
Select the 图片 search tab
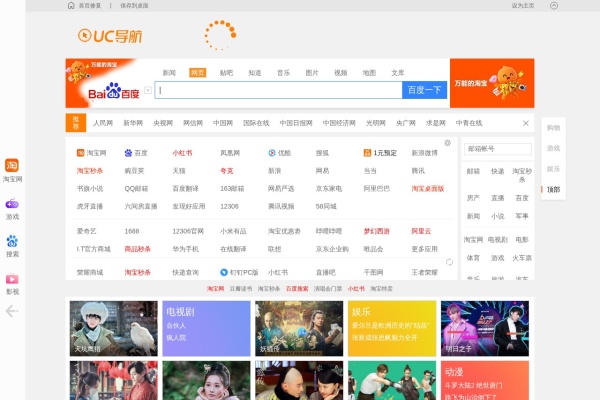pos(312,73)
